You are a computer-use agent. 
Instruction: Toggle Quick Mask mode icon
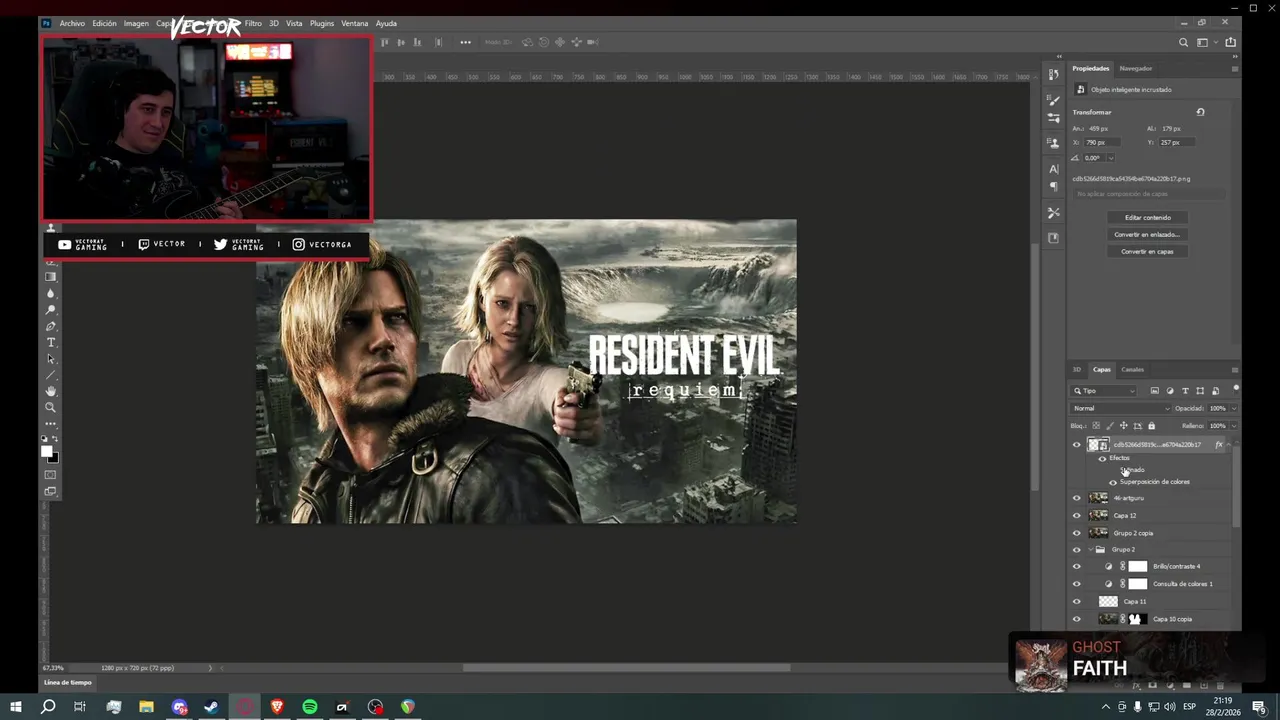(x=51, y=473)
